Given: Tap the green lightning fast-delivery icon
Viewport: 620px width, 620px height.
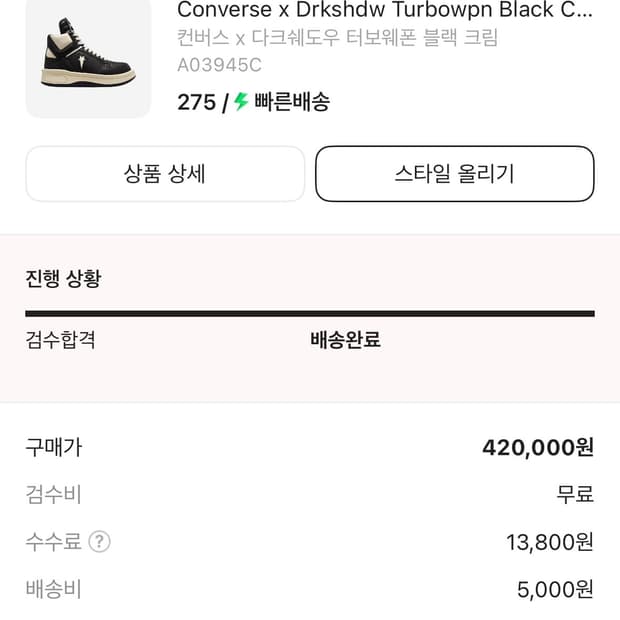Looking at the screenshot, I should (x=241, y=102).
